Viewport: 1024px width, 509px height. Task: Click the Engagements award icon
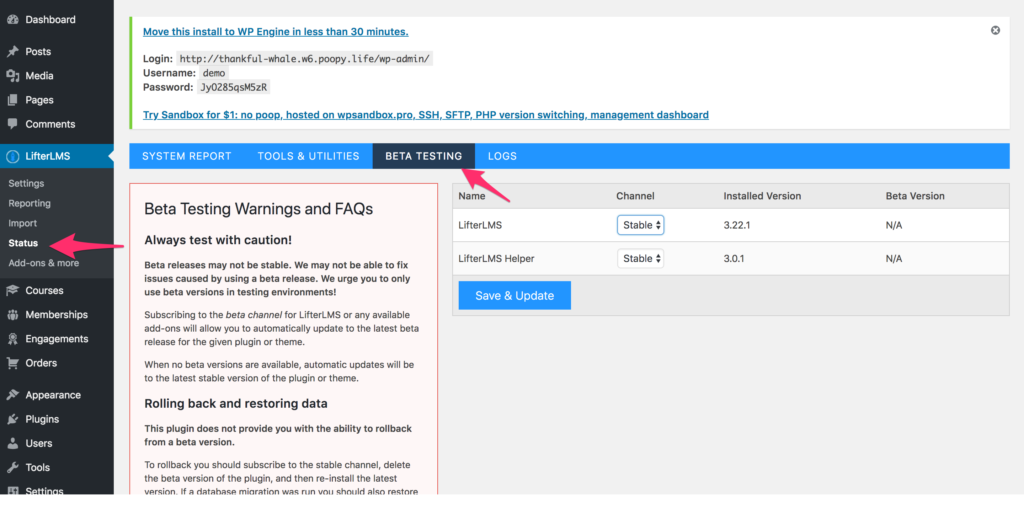point(12,338)
